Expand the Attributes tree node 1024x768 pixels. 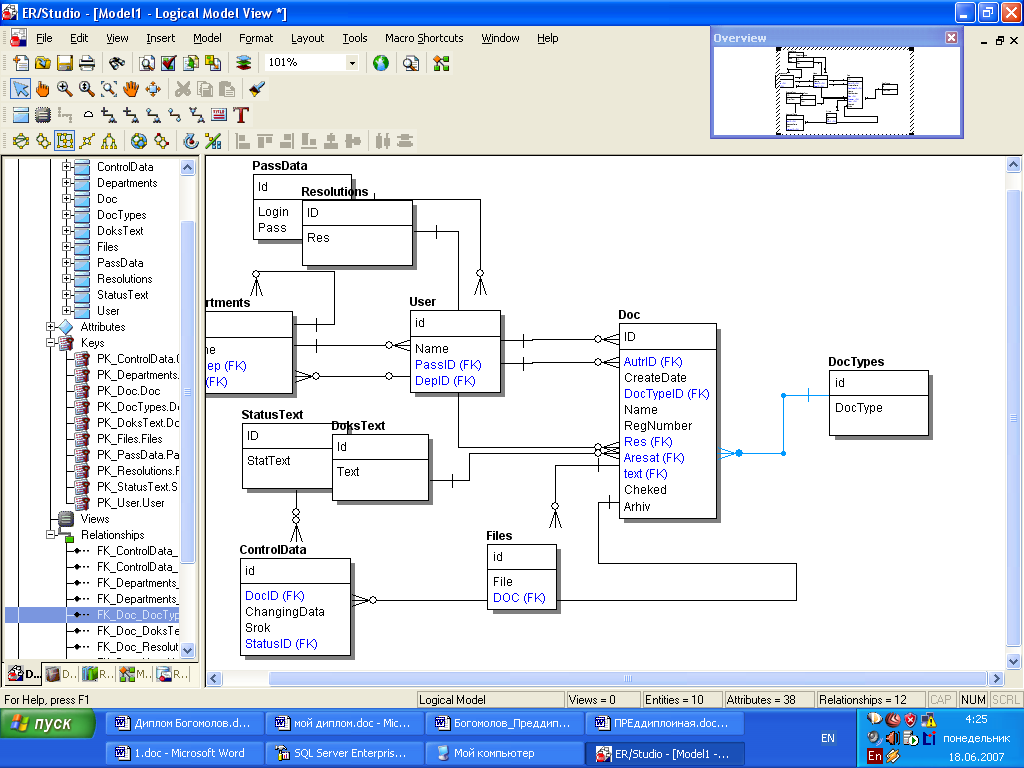tap(50, 327)
